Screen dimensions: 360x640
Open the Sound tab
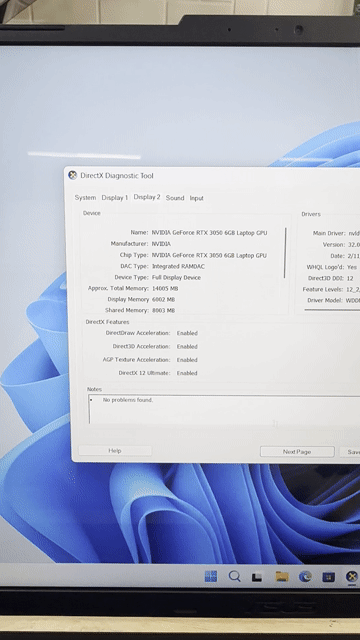click(175, 198)
